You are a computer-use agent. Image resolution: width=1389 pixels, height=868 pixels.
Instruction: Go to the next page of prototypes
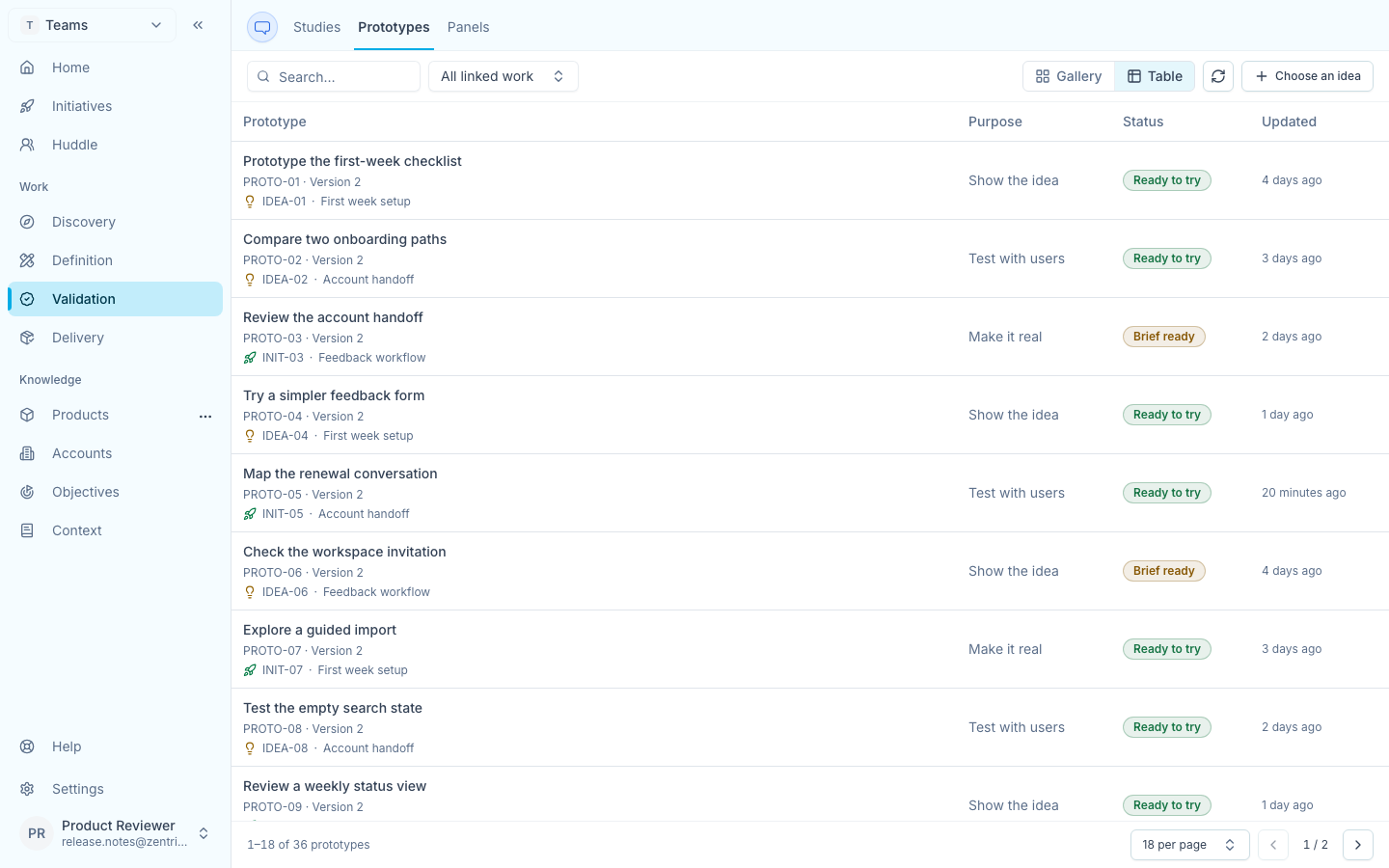[1357, 845]
